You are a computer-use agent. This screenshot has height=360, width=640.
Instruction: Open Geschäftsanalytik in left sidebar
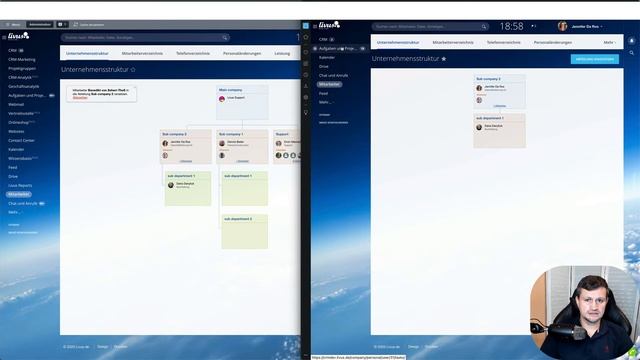[x=24, y=87]
